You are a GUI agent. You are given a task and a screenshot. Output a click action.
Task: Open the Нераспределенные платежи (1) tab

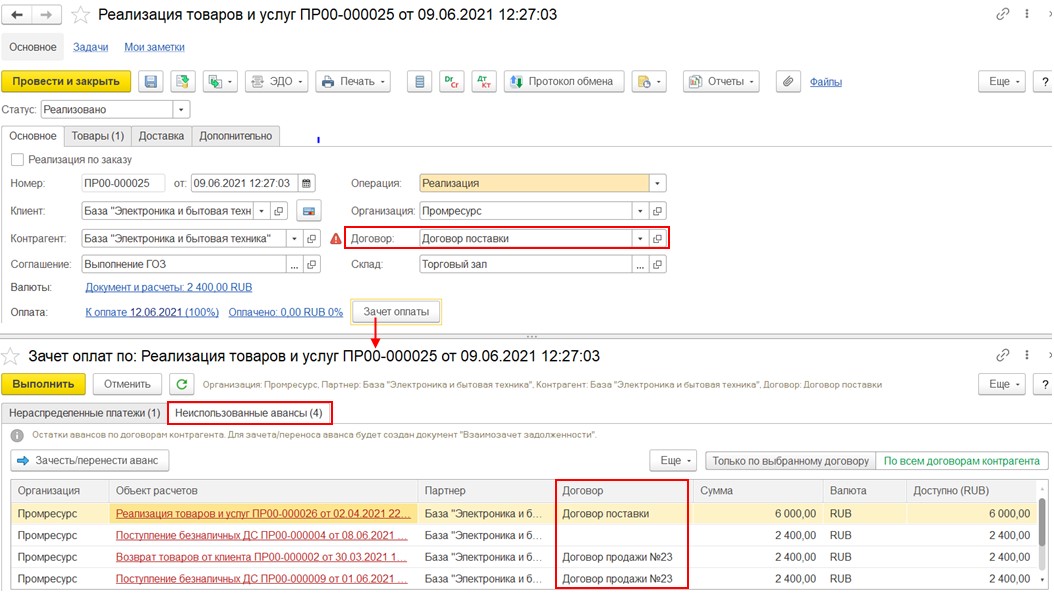[x=83, y=412]
